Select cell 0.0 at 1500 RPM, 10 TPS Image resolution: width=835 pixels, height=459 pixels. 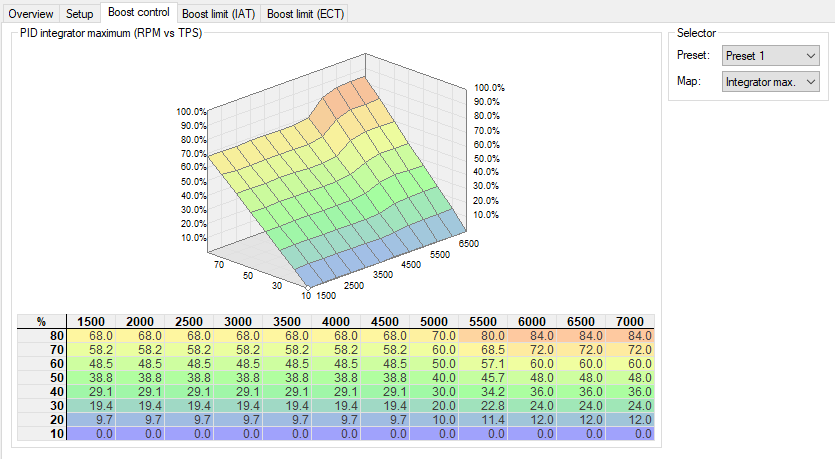coord(91,433)
